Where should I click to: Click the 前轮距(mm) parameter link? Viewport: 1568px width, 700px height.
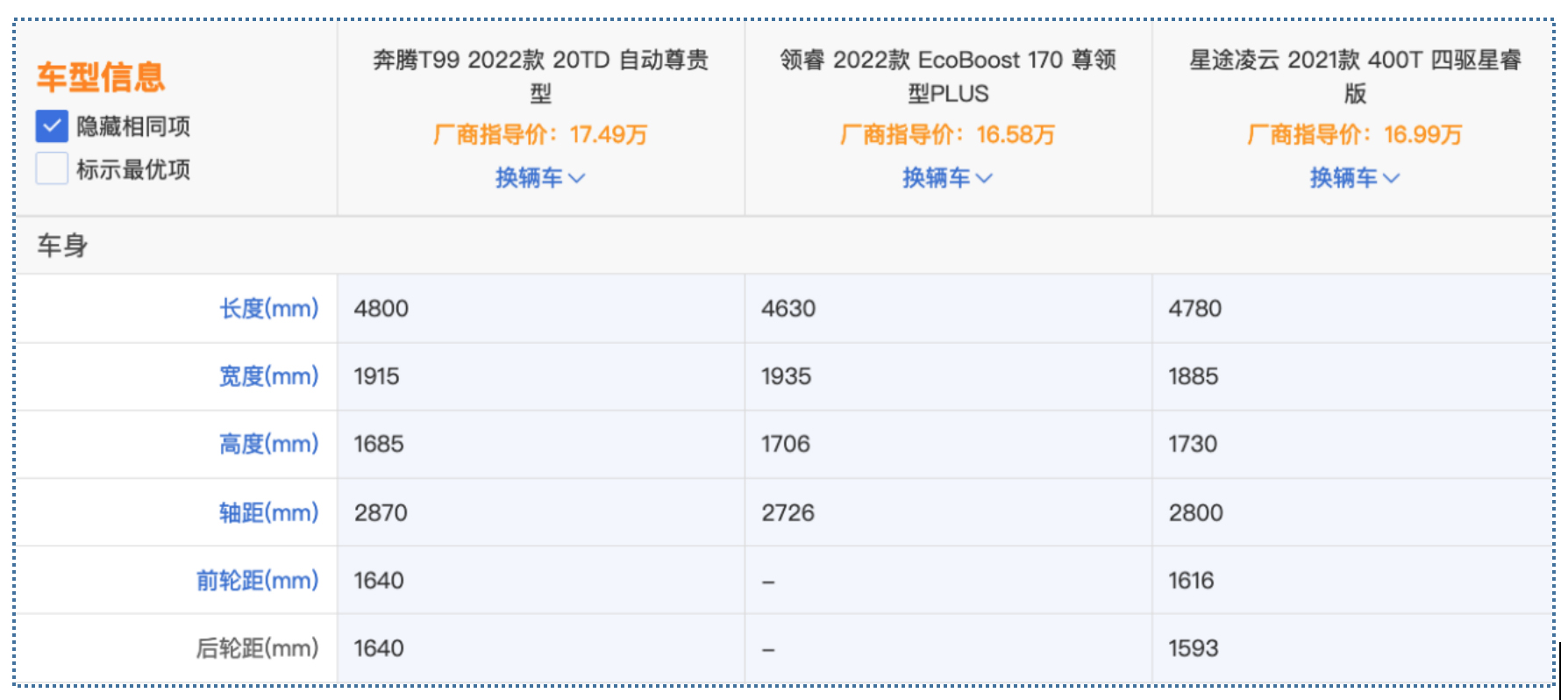click(x=257, y=581)
